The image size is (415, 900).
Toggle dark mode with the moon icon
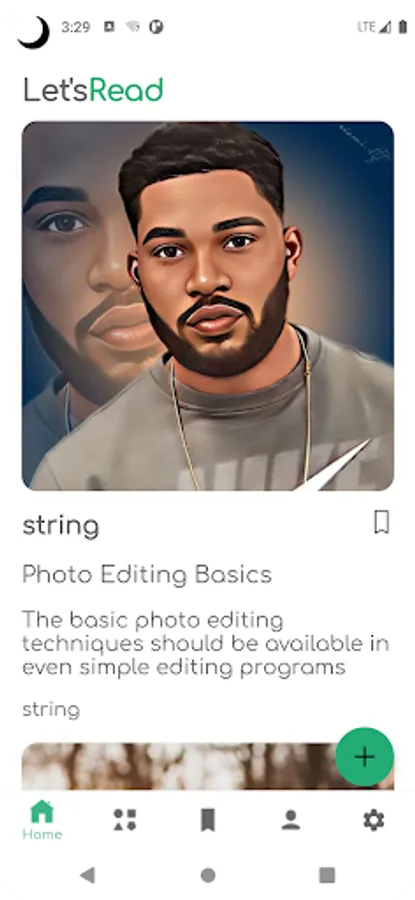coord(33,33)
